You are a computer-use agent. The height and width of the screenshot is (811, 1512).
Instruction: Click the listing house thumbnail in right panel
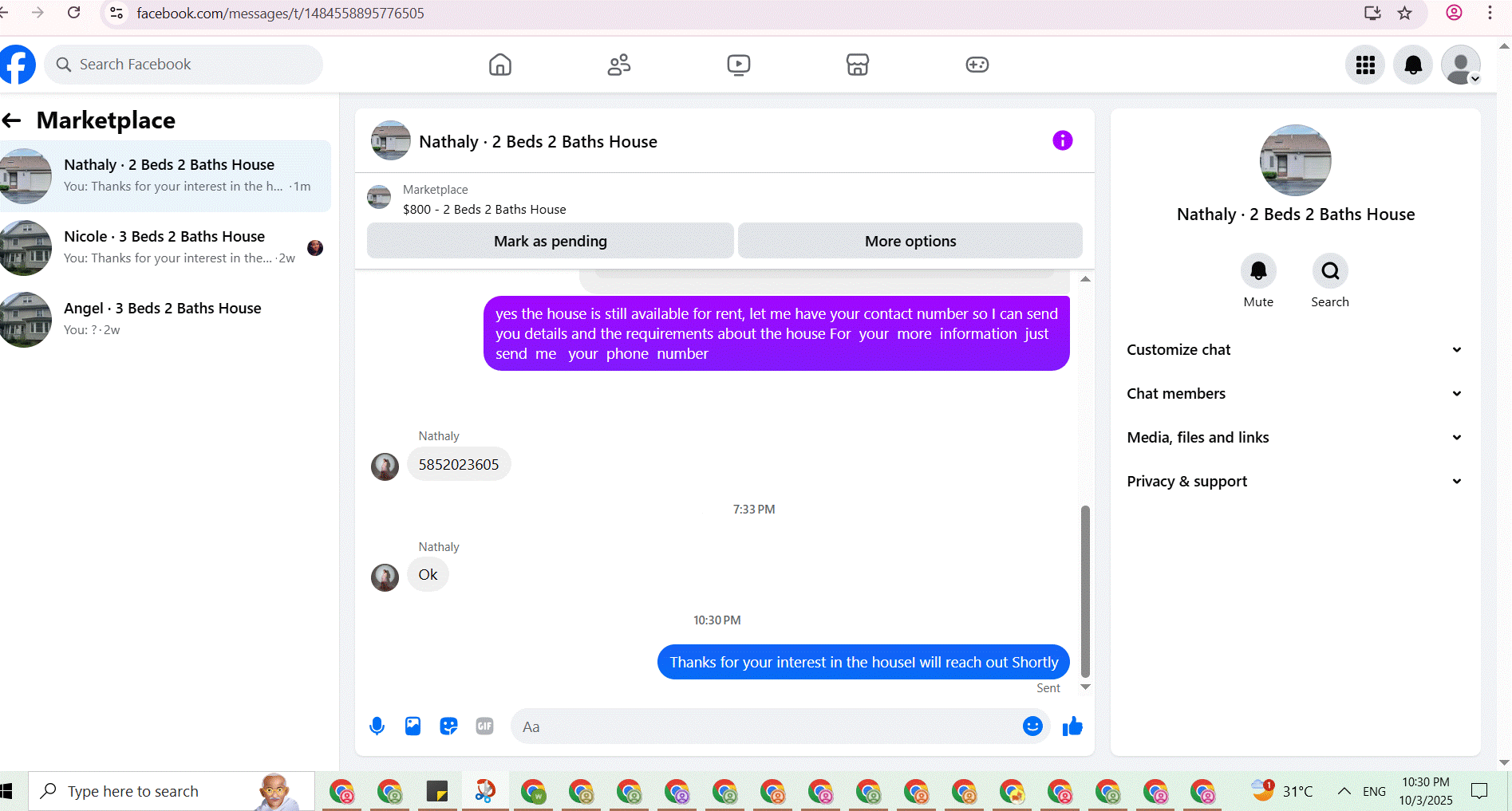[1295, 160]
